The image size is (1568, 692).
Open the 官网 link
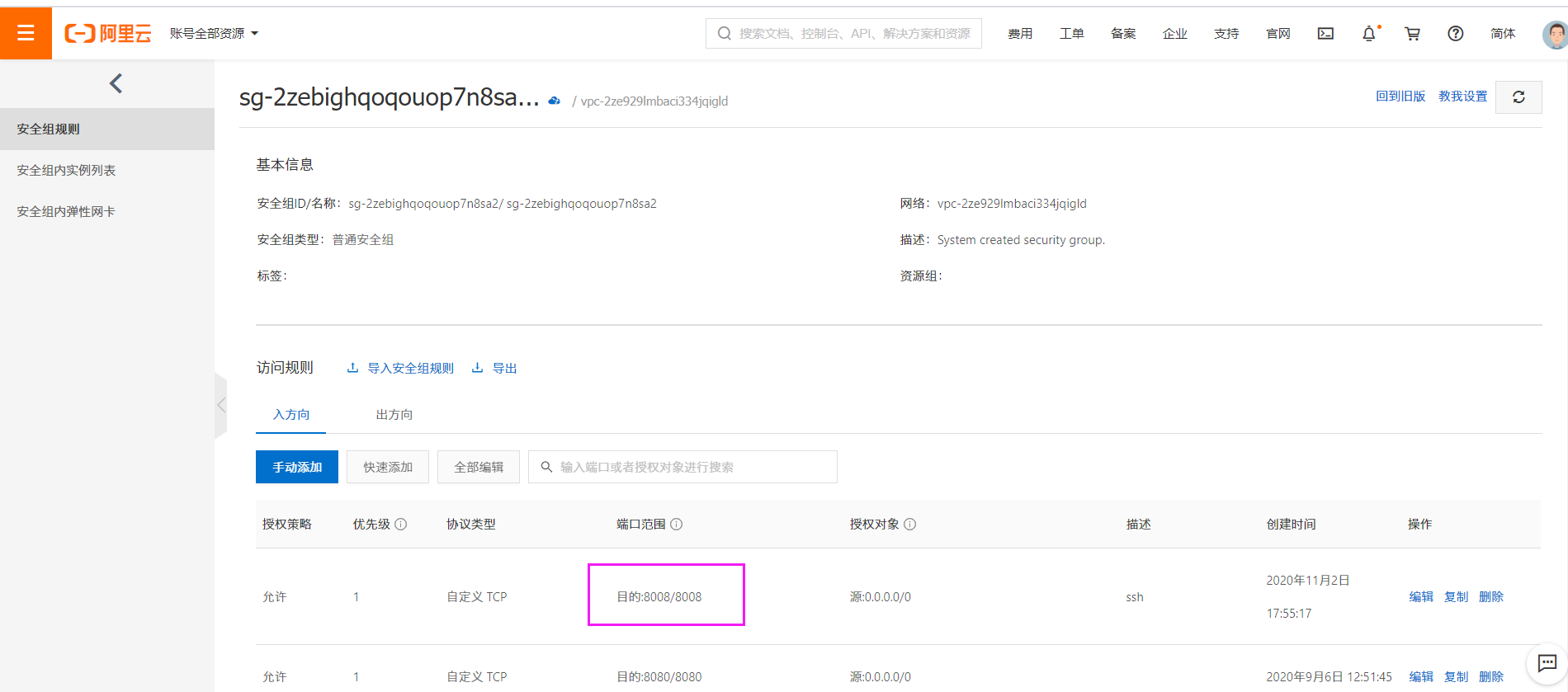(x=1278, y=34)
